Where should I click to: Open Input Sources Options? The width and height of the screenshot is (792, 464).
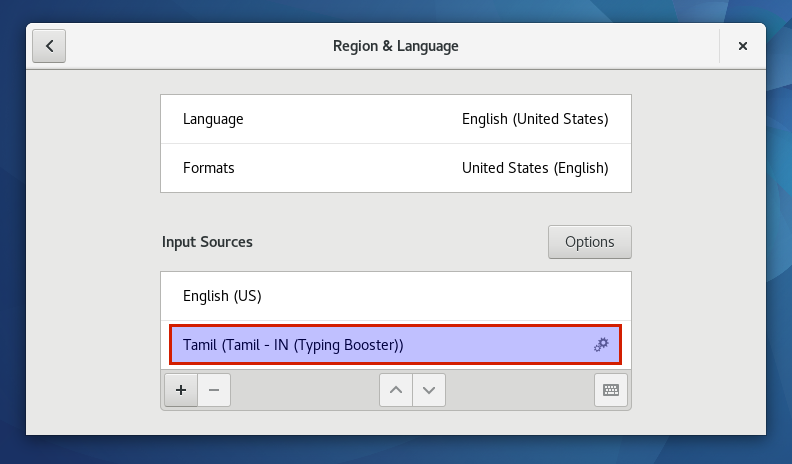[x=589, y=242]
